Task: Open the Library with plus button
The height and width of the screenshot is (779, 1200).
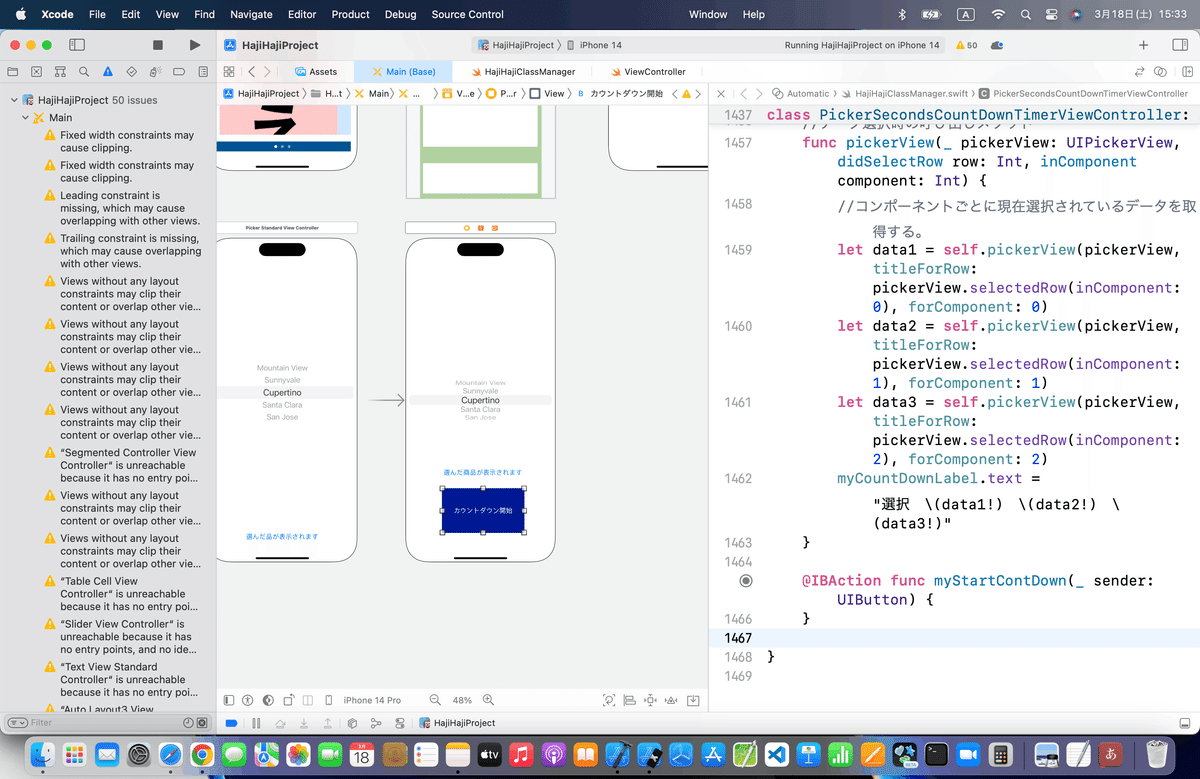Action: coord(1143,45)
